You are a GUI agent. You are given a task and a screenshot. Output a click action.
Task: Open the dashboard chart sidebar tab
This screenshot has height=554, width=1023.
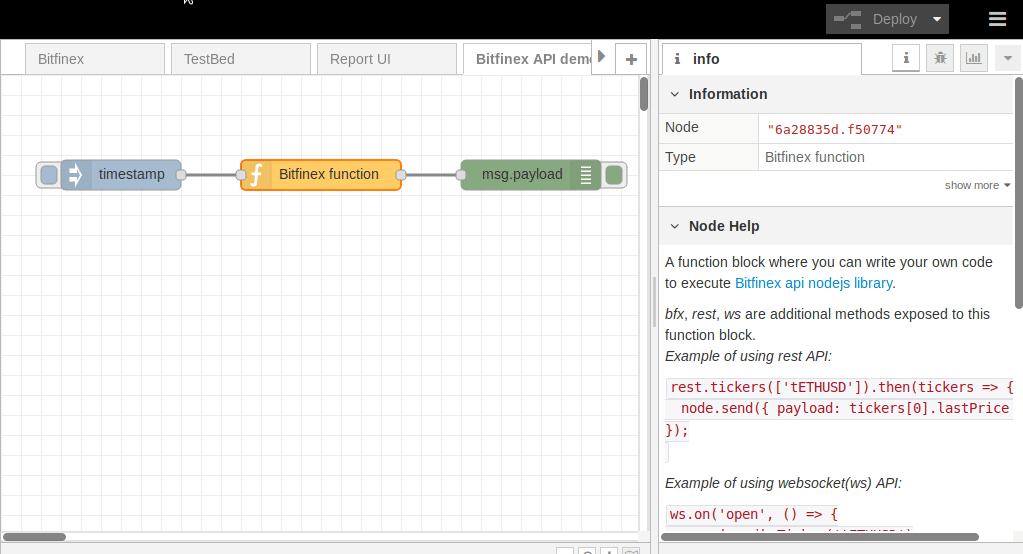tap(974, 59)
